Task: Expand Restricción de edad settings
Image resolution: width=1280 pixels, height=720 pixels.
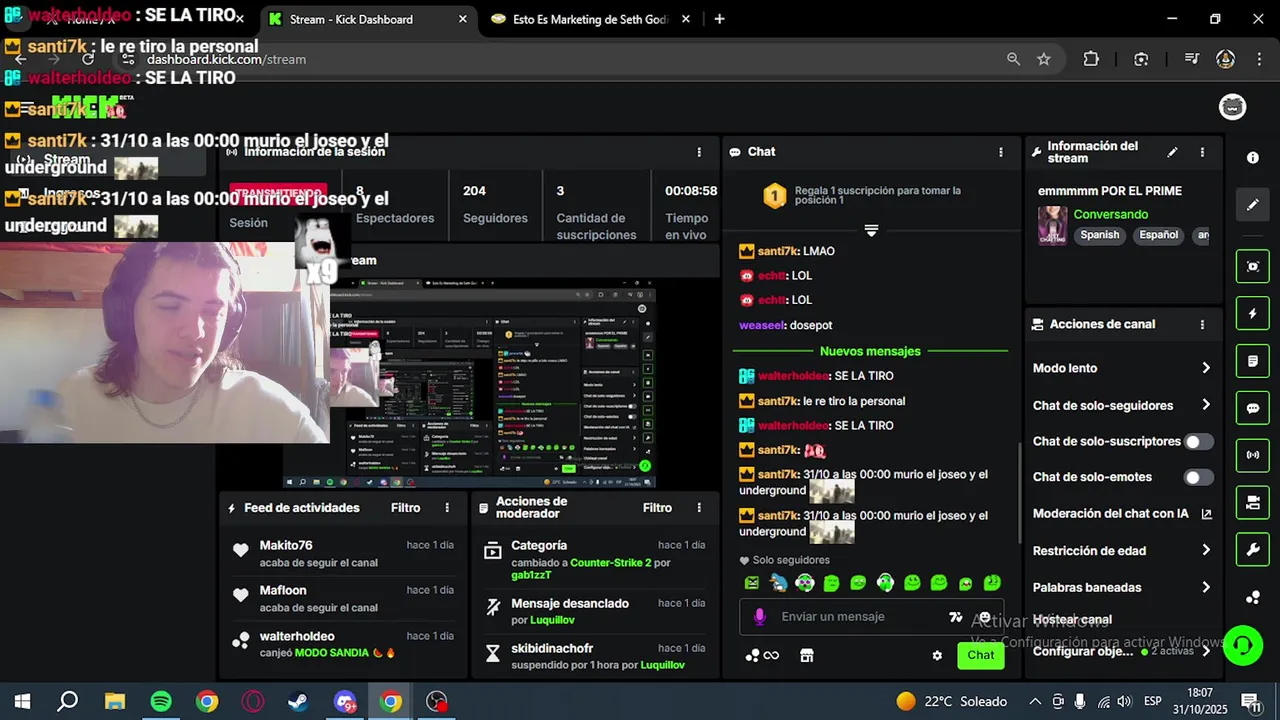Action: (x=1206, y=550)
